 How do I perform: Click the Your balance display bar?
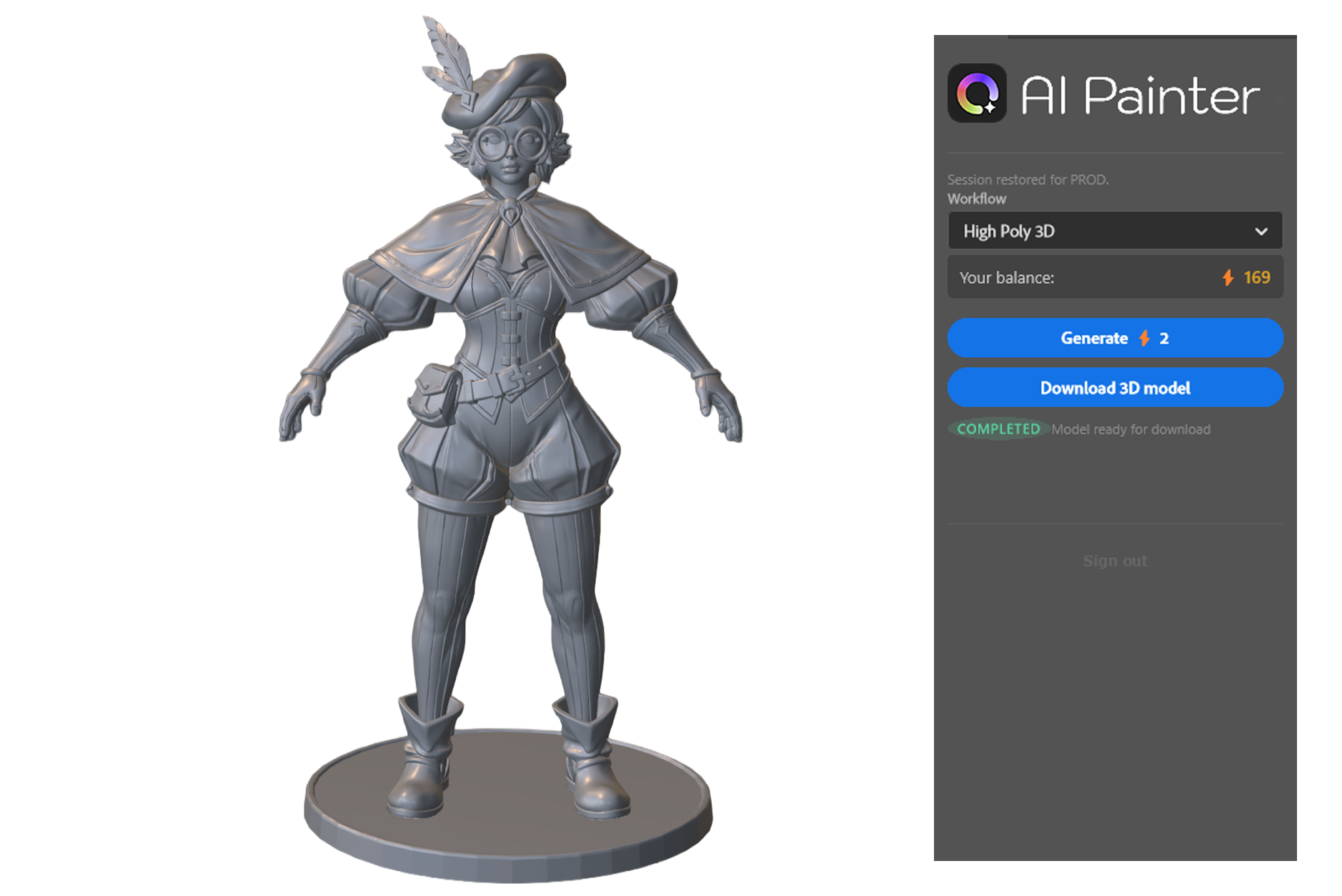(1114, 277)
